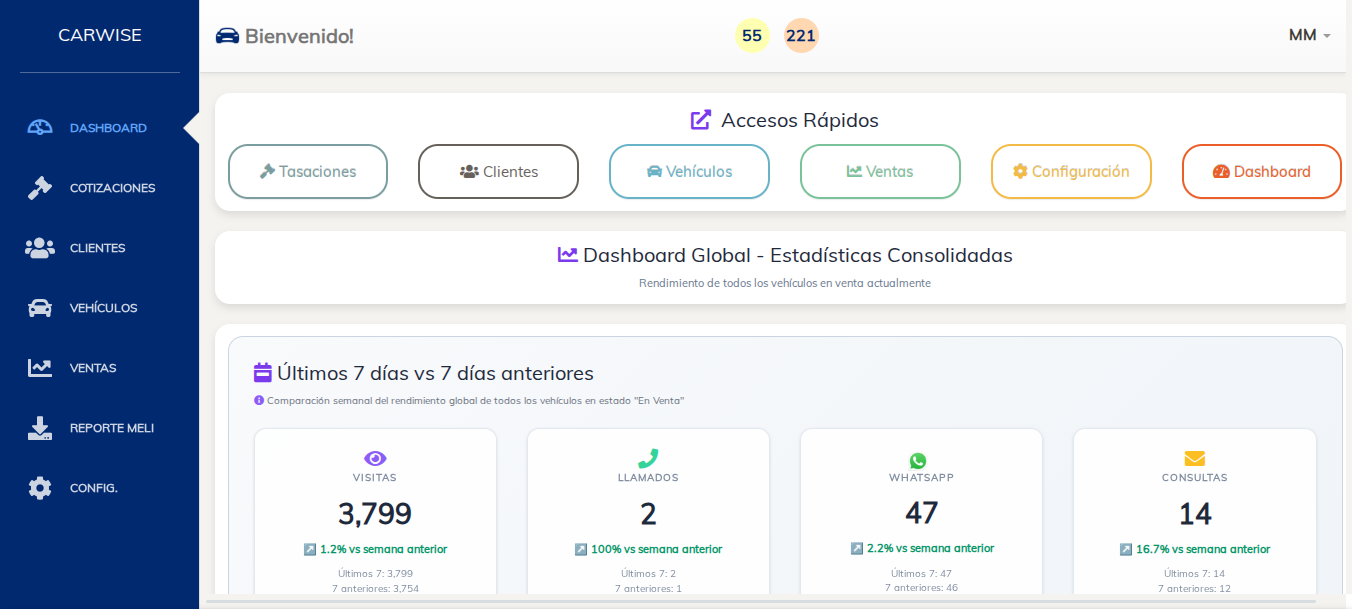Click the people icon next to CLIENTES

[x=40, y=247]
